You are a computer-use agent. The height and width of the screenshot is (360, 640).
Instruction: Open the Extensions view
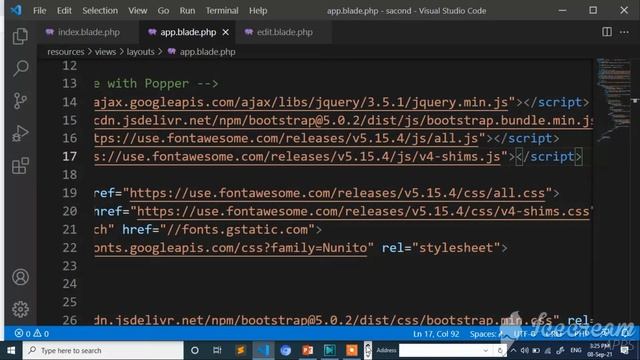pos(20,166)
